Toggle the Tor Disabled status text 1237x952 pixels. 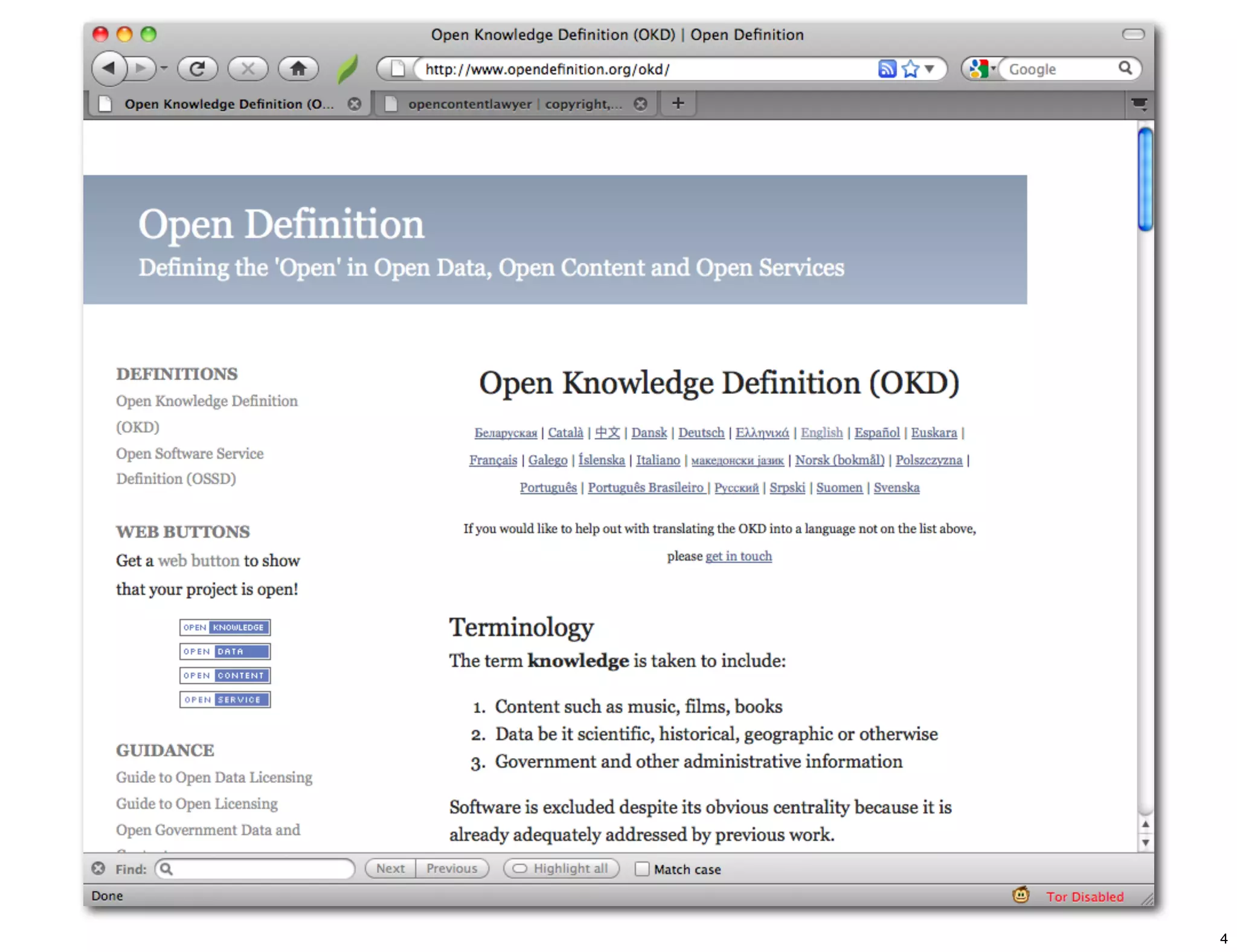(1085, 896)
